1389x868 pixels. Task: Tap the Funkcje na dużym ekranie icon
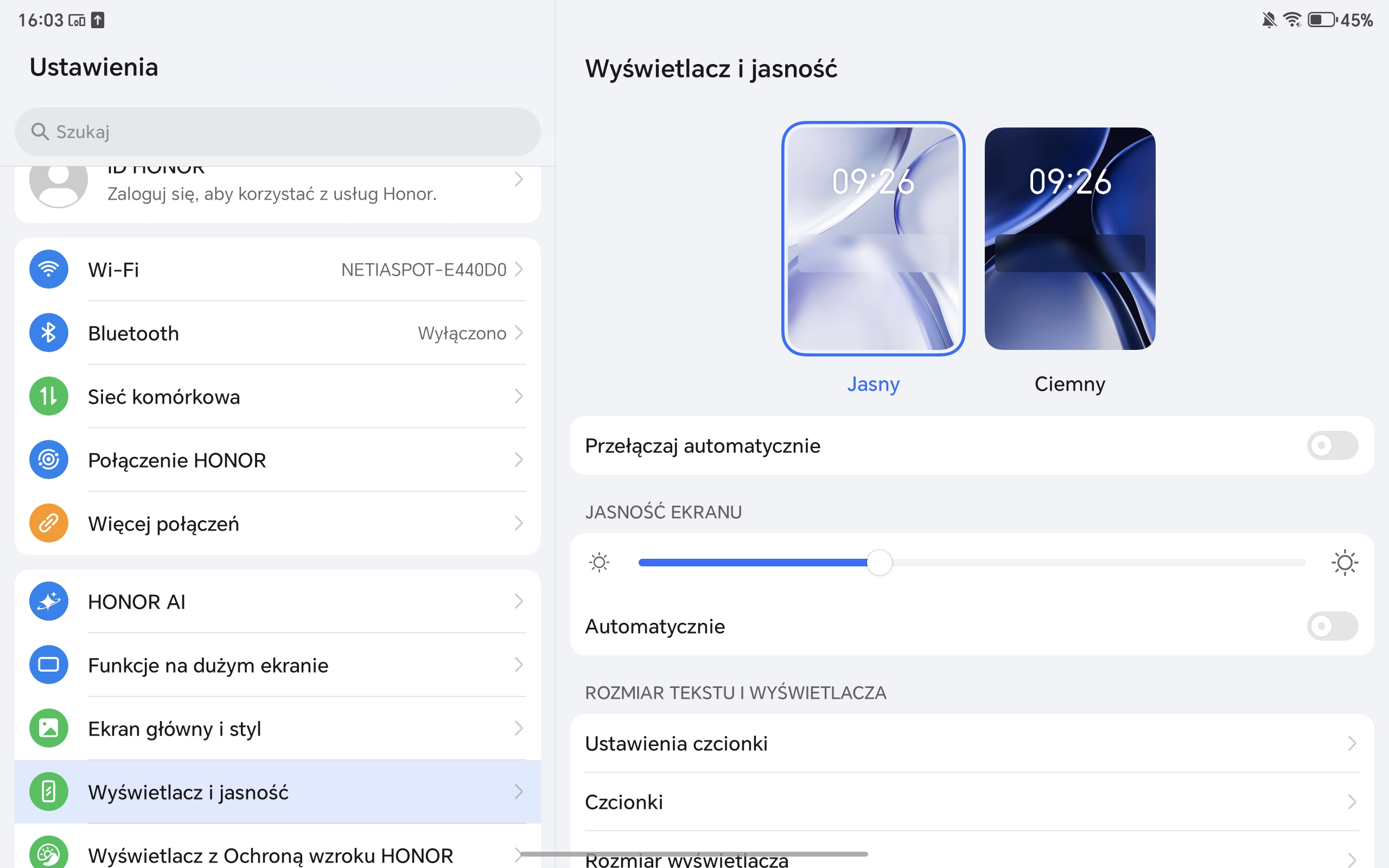coord(49,665)
